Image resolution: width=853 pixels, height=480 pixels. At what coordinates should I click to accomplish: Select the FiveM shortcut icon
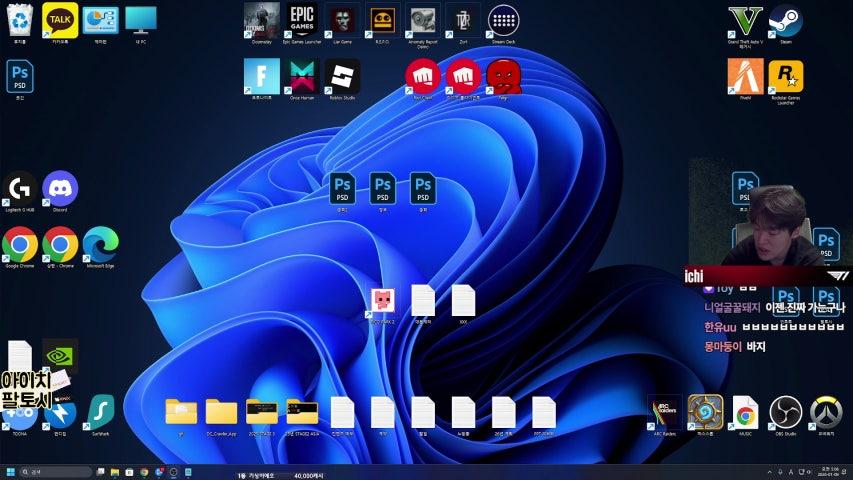click(745, 79)
